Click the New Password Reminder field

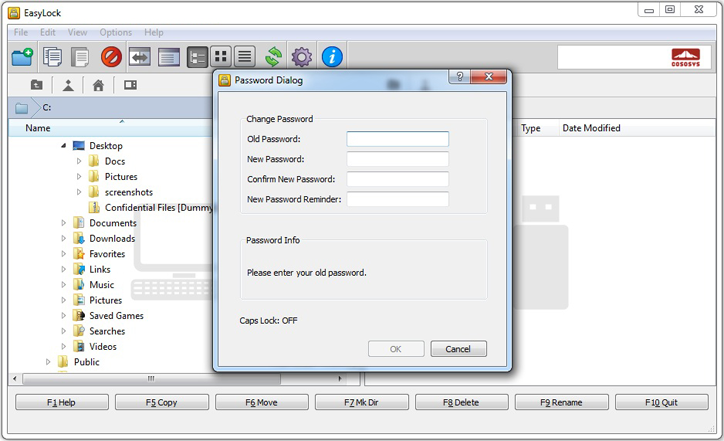pos(398,199)
